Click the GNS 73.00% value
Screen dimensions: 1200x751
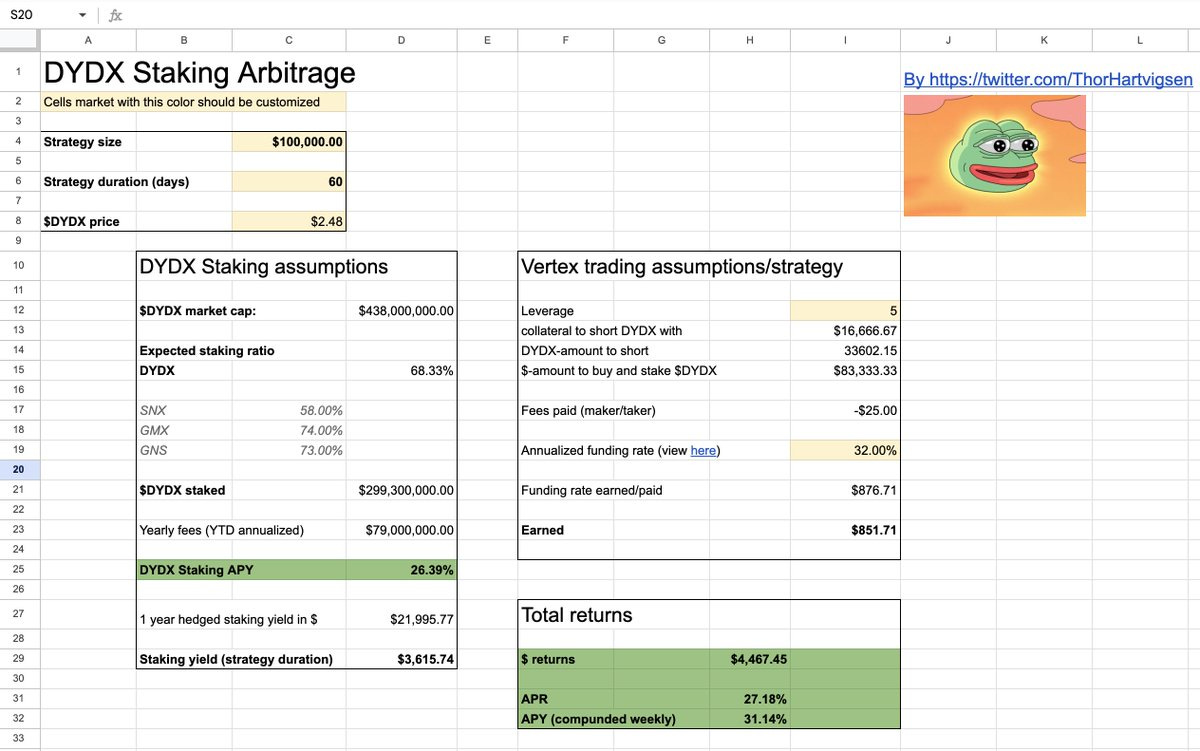(321, 451)
